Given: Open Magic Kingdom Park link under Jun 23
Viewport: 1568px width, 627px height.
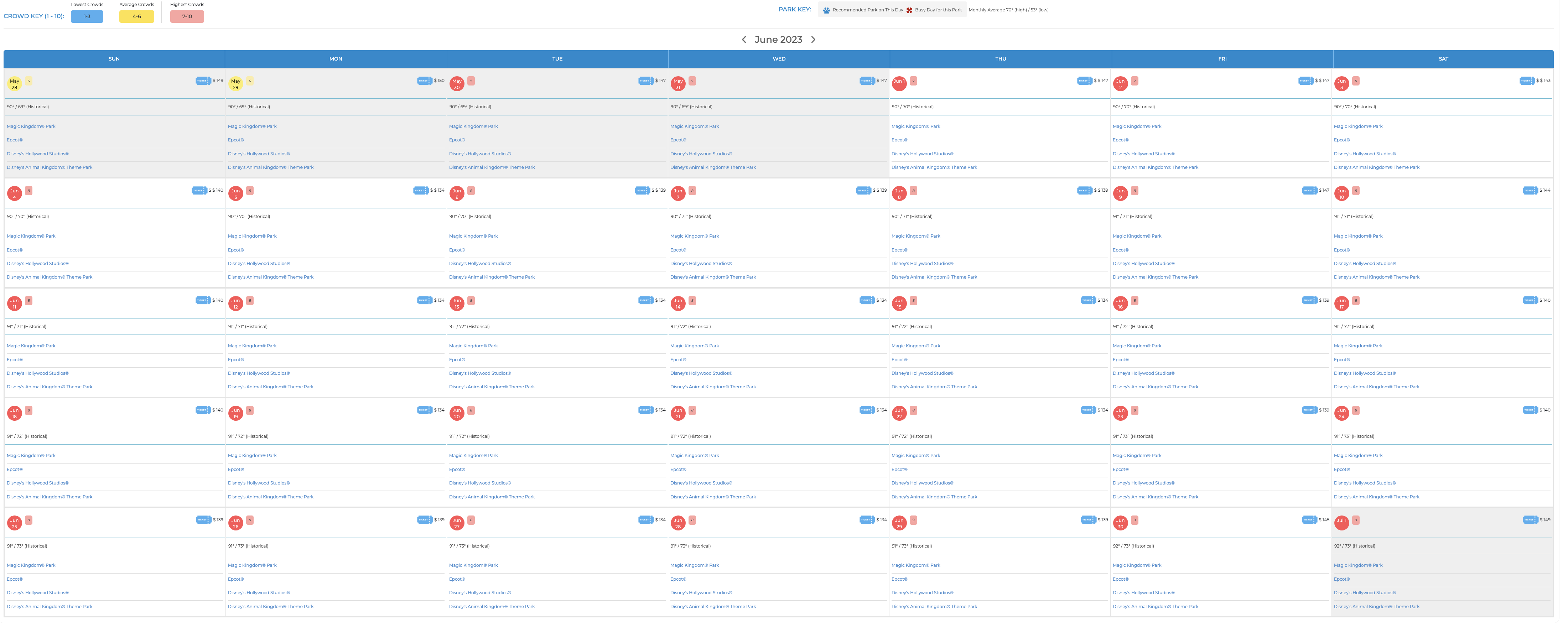Looking at the screenshot, I should click(1137, 456).
